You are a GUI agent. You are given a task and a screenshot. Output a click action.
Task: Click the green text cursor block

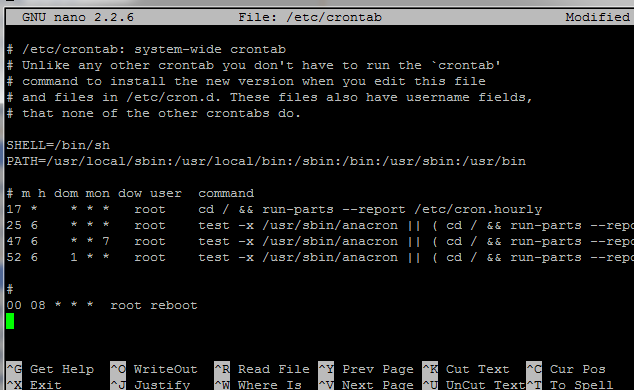point(10,321)
